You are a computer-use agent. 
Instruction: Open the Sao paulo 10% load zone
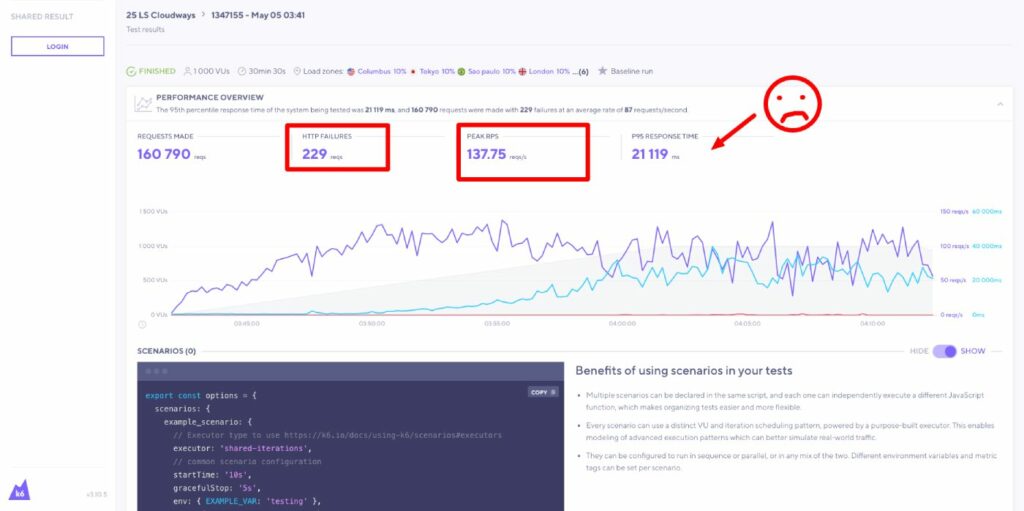point(492,71)
